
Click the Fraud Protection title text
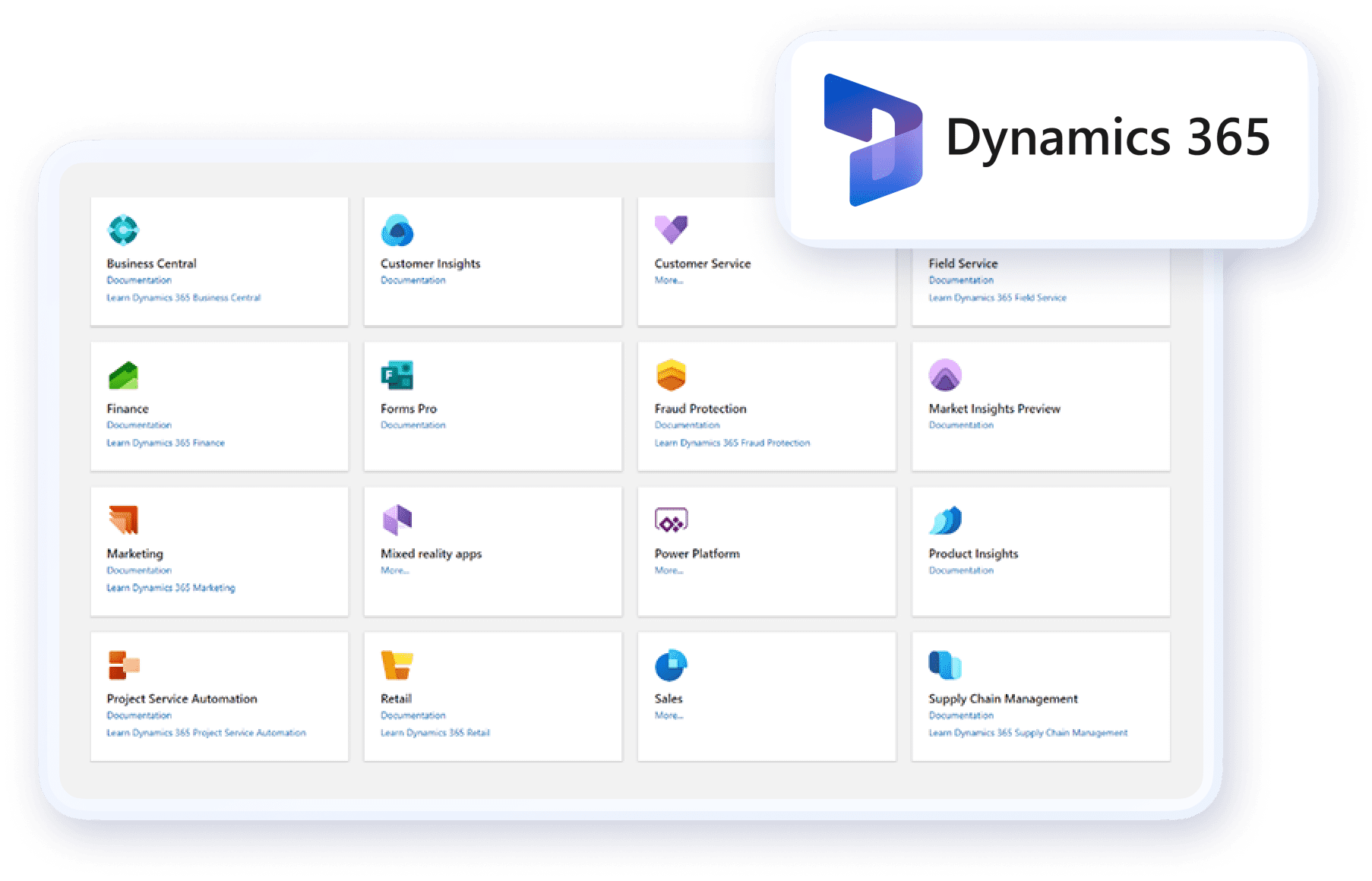coord(700,409)
